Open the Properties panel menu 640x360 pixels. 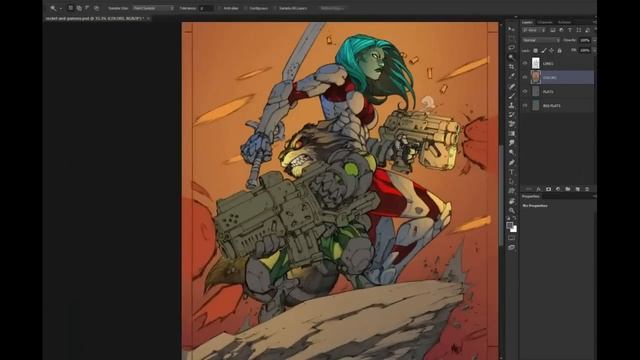[x=595, y=196]
